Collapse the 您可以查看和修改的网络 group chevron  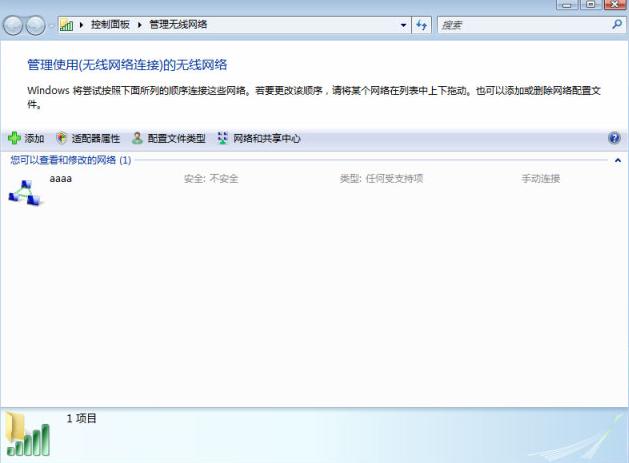click(x=618, y=160)
